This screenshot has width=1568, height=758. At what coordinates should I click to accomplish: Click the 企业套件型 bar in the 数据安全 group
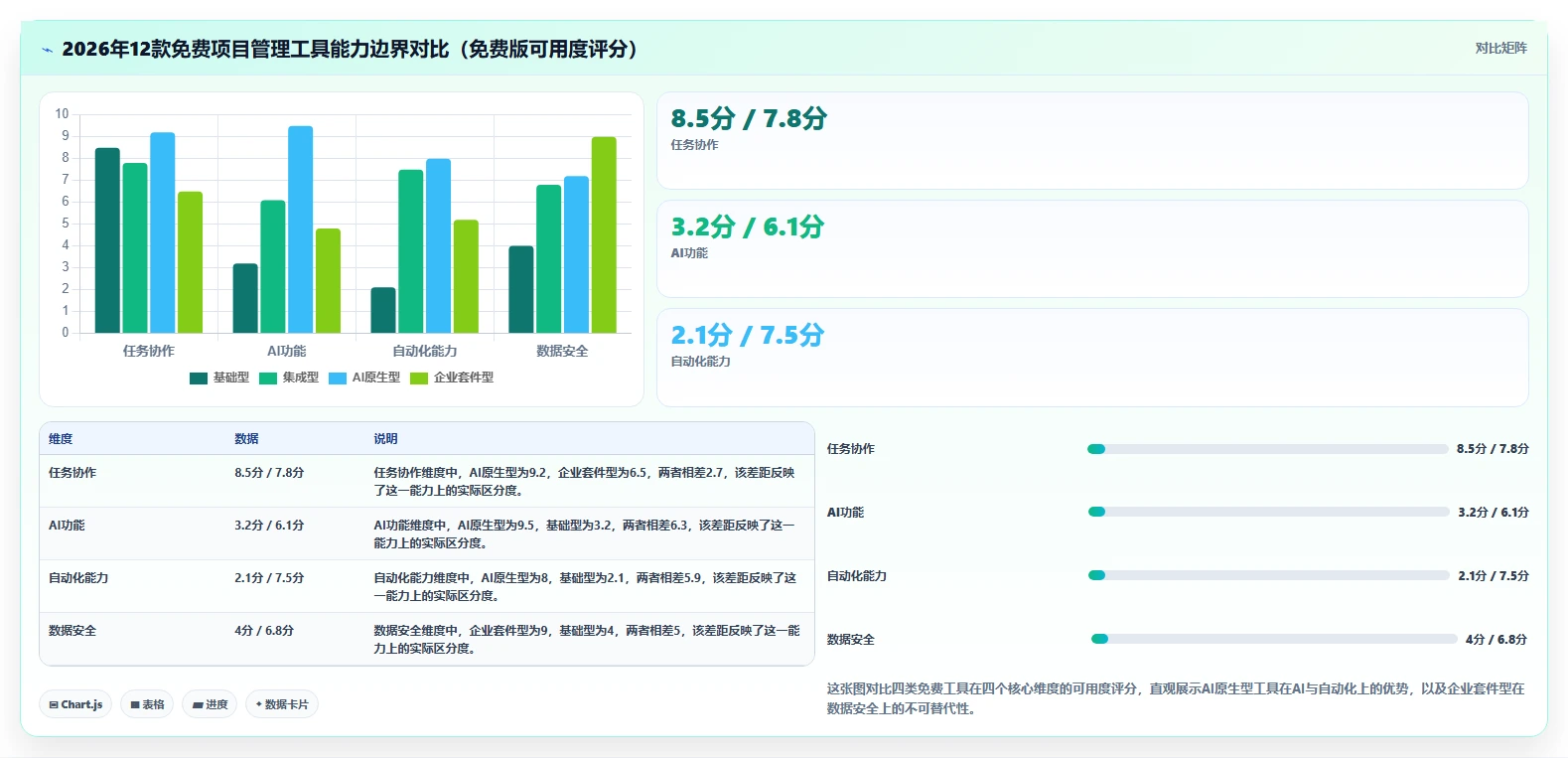tap(604, 235)
